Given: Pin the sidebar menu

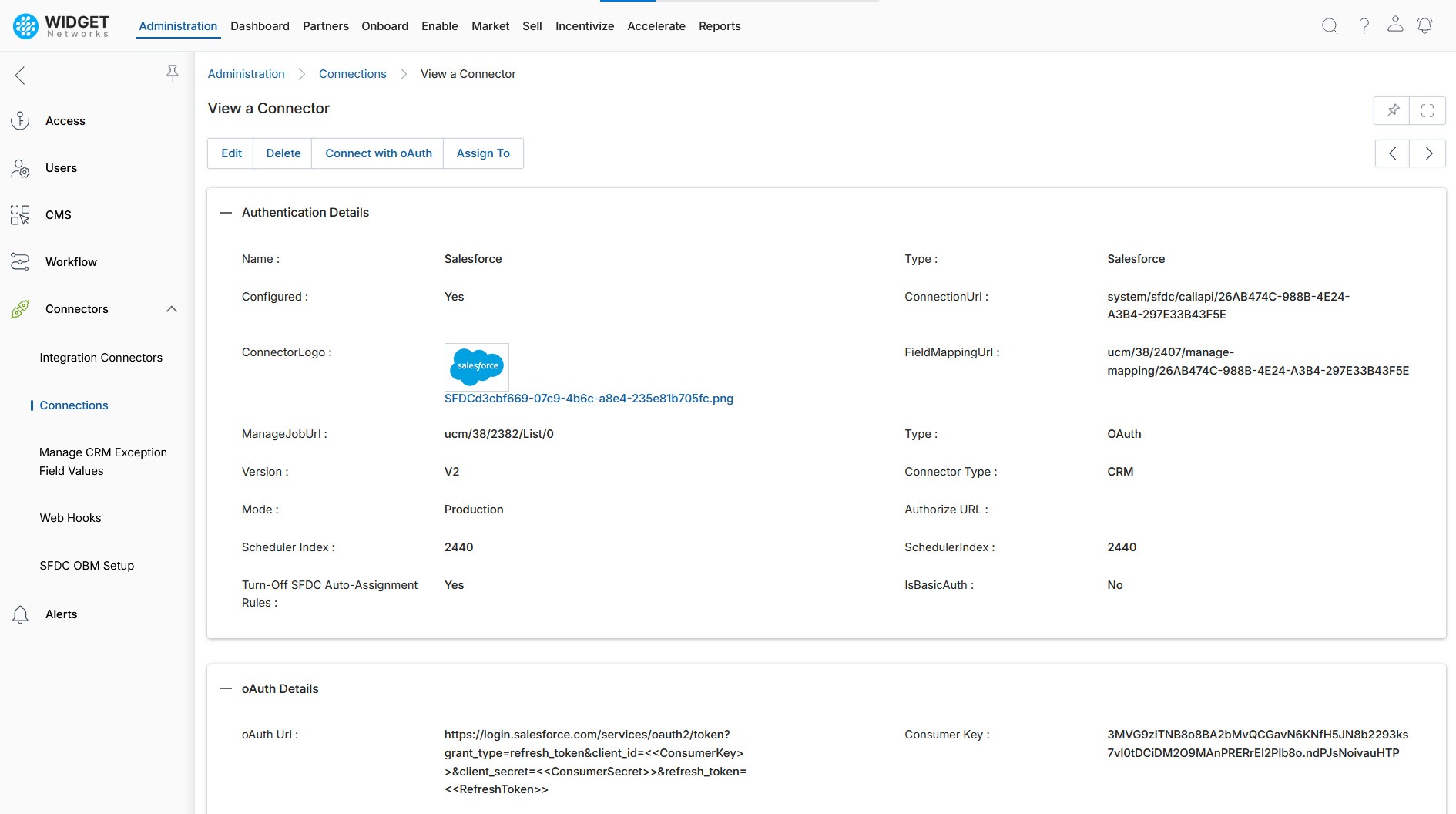Looking at the screenshot, I should click(x=173, y=73).
